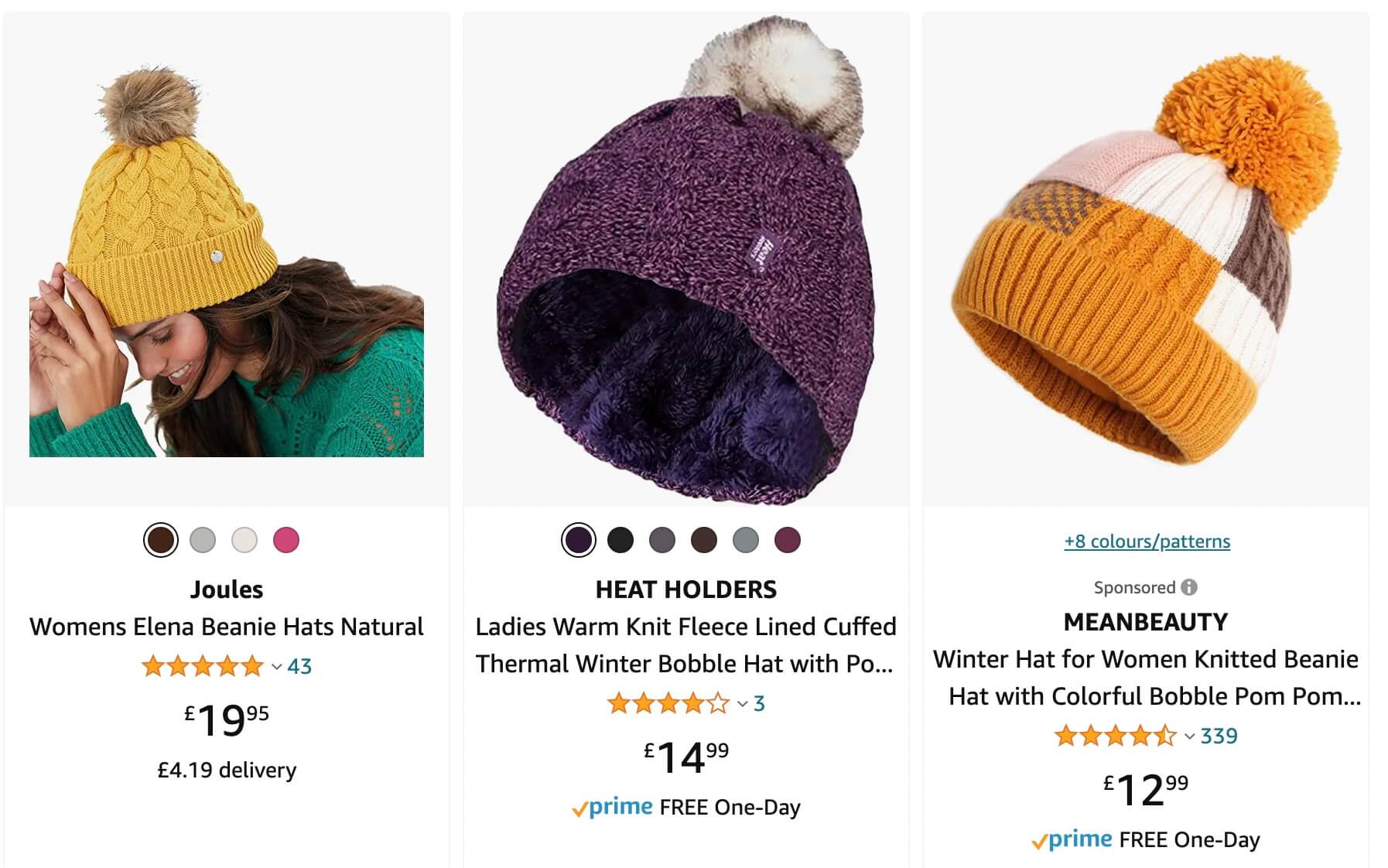Image resolution: width=1388 pixels, height=868 pixels.
Task: Click the Sponsored info icon
Action: tap(1189, 587)
